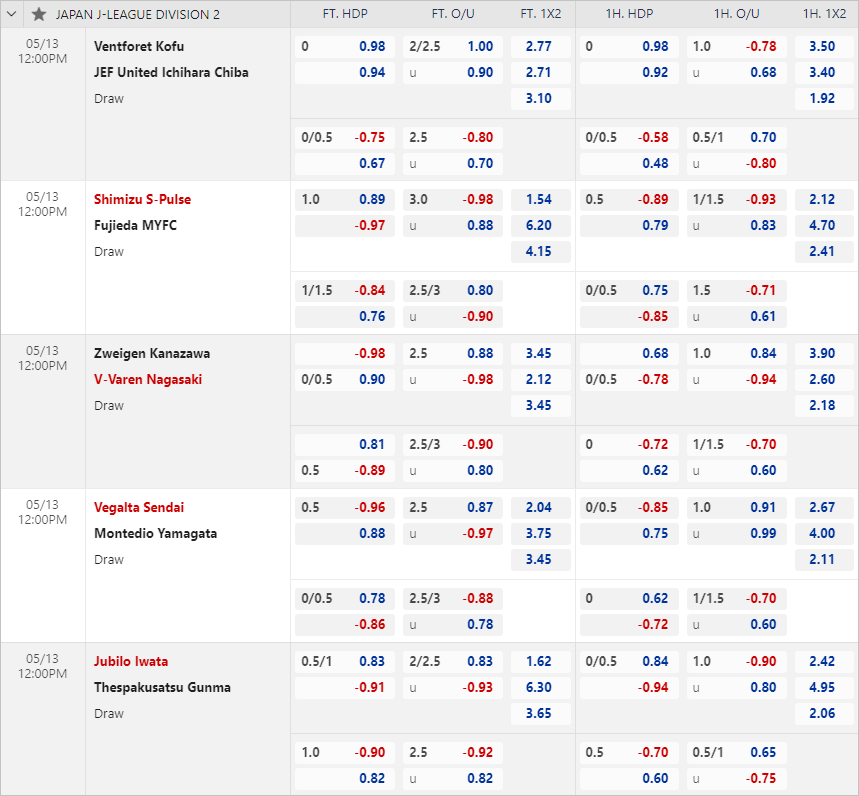Click the 1H. O/U column header
This screenshot has width=859, height=796.
click(x=737, y=14)
